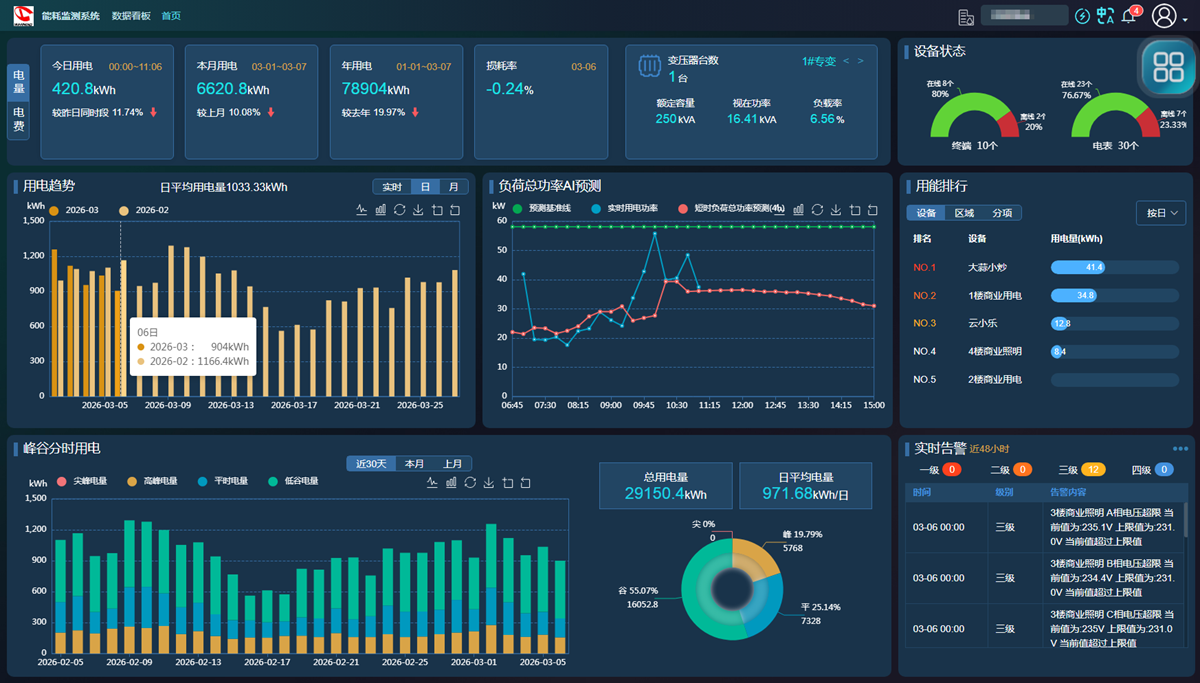Viewport: 1200px width, 683px height.
Task: Open the notification bell with 4 alerts
Action: pos(1130,16)
